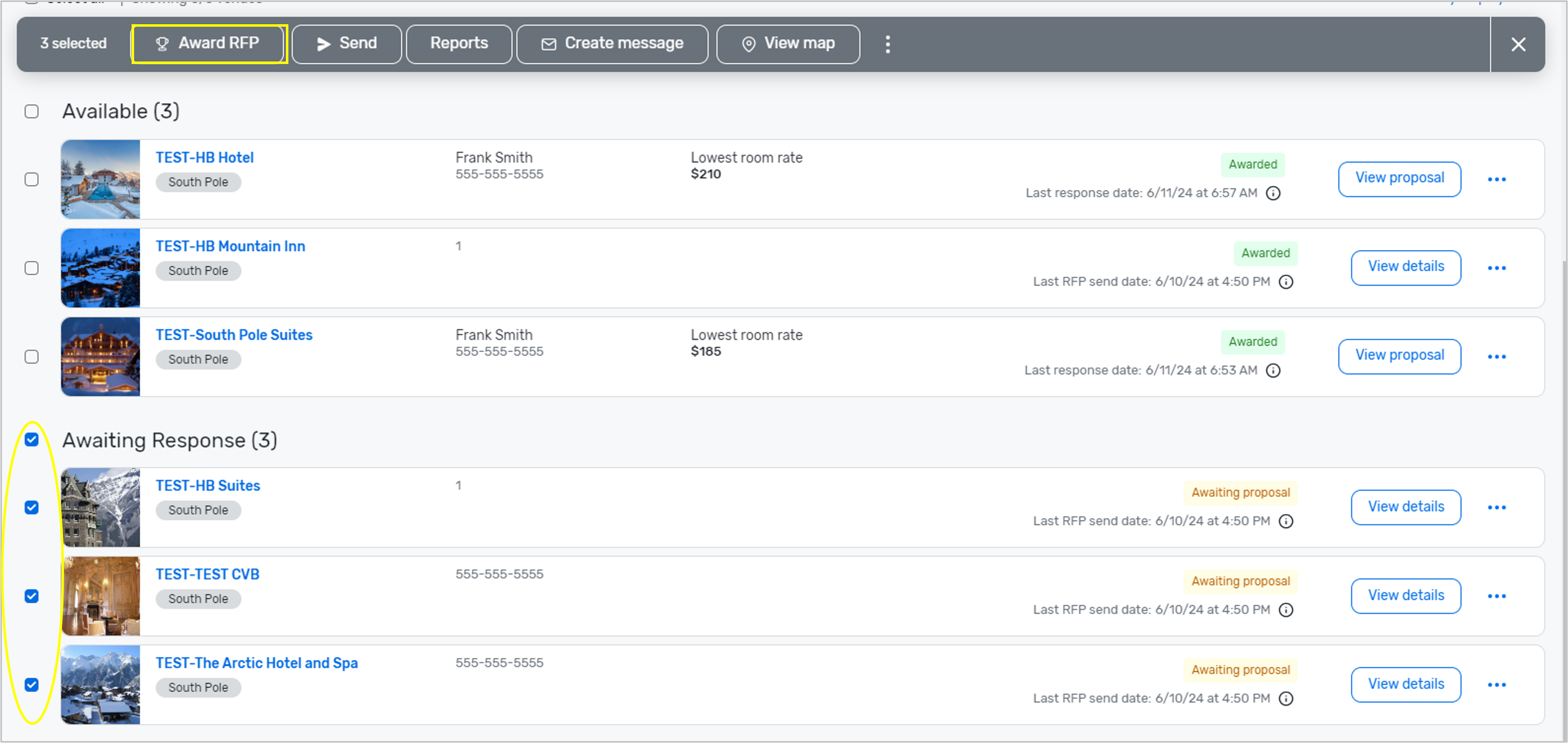Screen dimensions: 1568x743
Task: Click info icon beside TEST-HB Mountain Inn send date
Action: click(x=1286, y=282)
